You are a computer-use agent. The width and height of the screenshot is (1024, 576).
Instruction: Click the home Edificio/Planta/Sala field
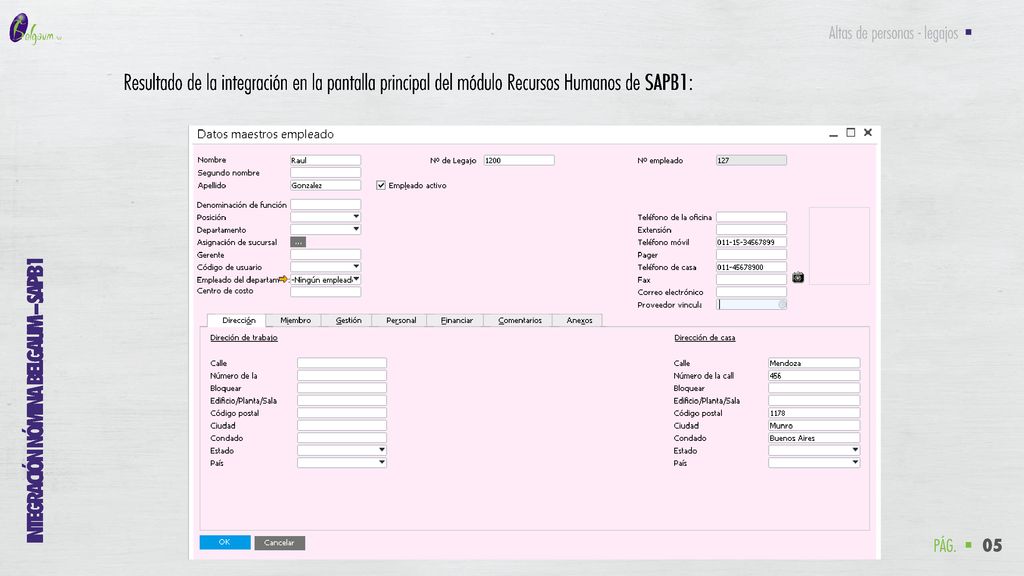[x=814, y=400]
